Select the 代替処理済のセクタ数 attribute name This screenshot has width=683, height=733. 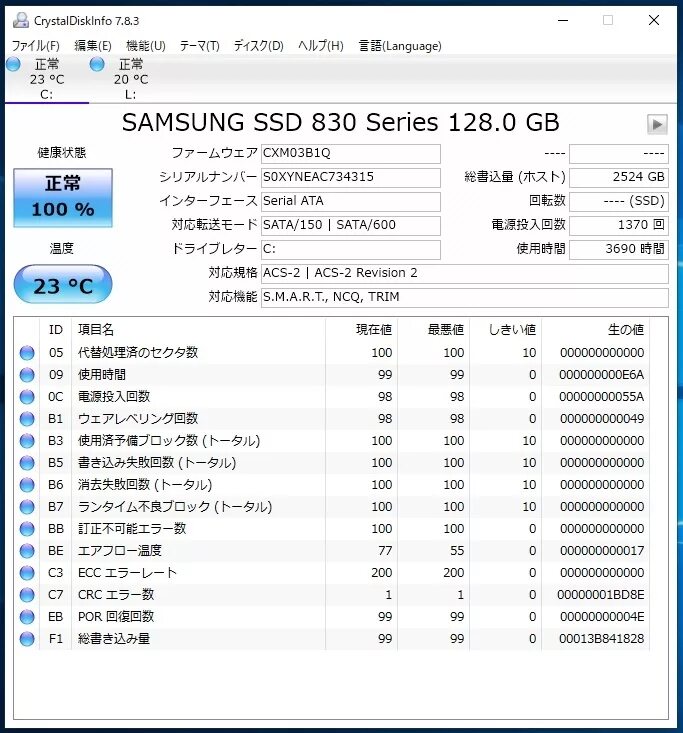click(138, 352)
